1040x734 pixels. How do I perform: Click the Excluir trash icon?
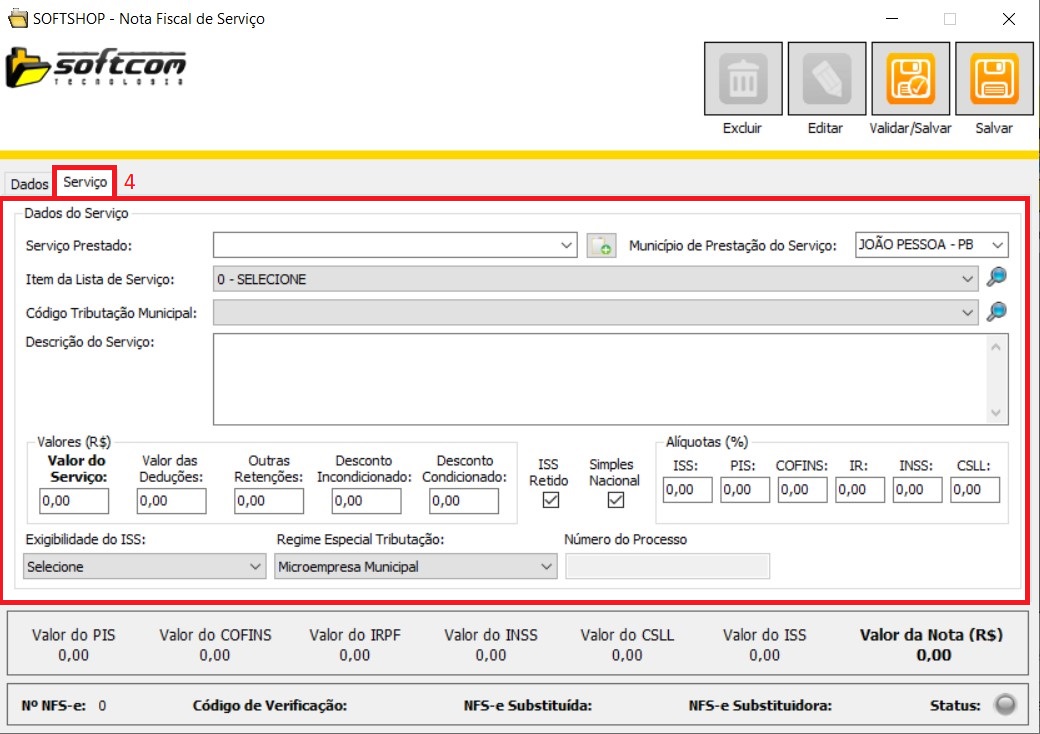point(742,79)
